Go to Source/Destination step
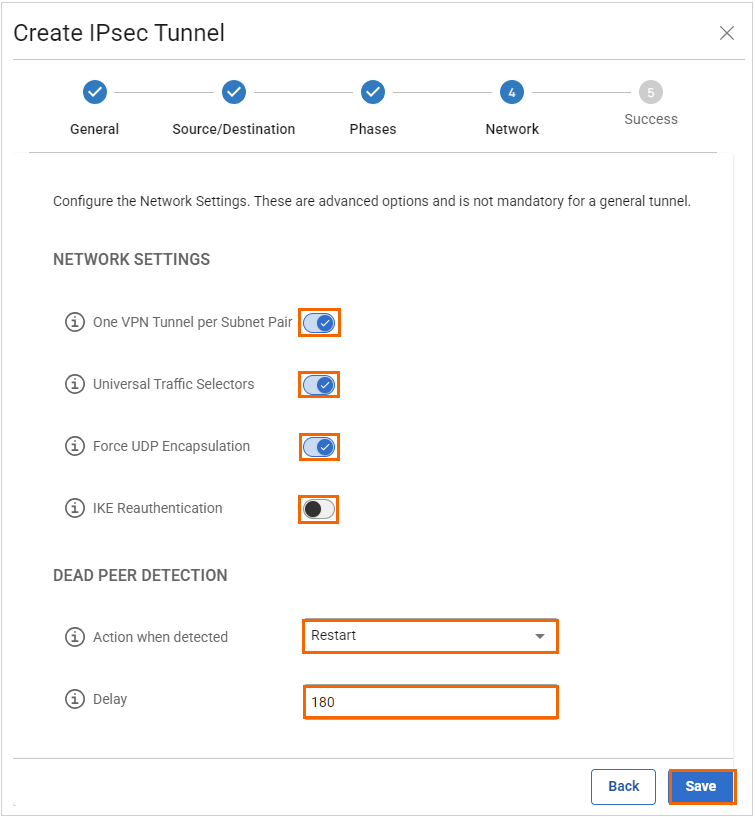The height and width of the screenshot is (817, 755). click(234, 92)
